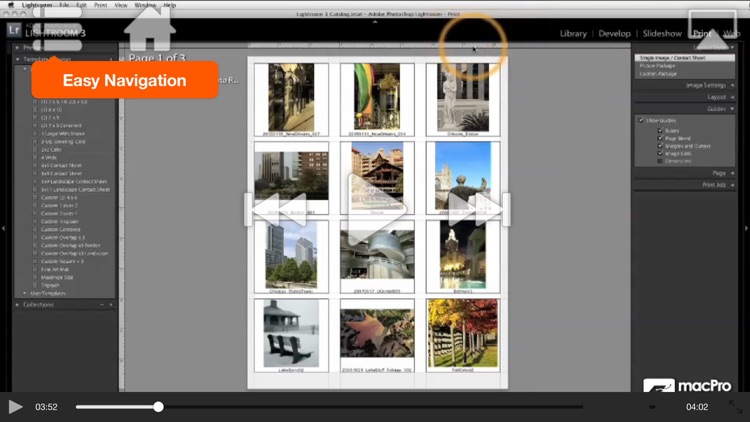The image size is (750, 422).
Task: Open the Help menu
Action: [x=169, y=5]
